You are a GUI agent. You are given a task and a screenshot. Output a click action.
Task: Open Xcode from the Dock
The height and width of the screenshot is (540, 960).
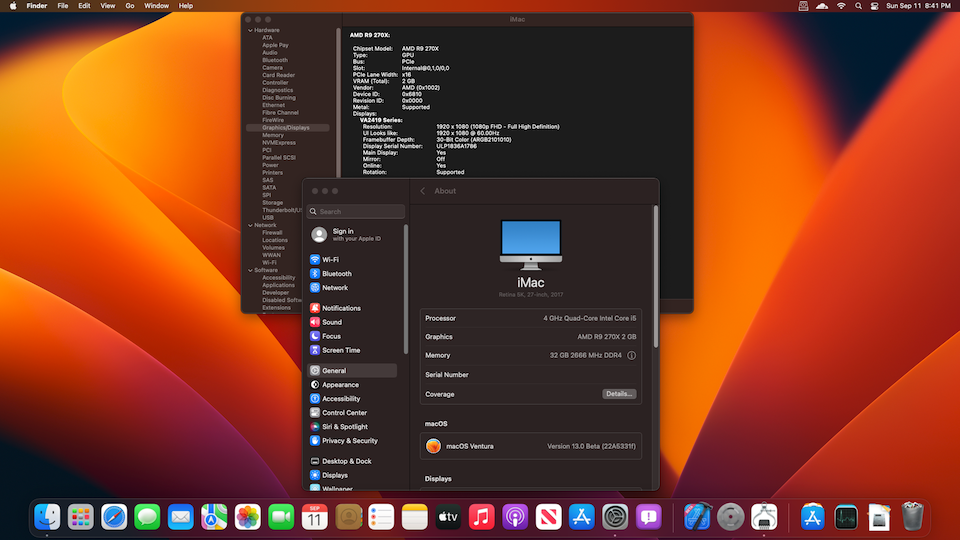click(x=697, y=517)
